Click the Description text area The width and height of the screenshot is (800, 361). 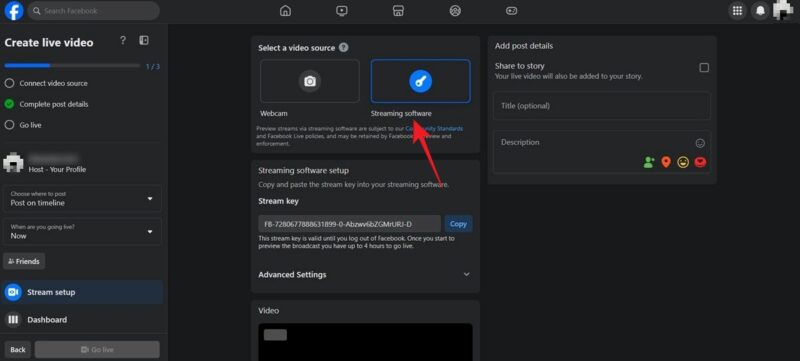602,152
